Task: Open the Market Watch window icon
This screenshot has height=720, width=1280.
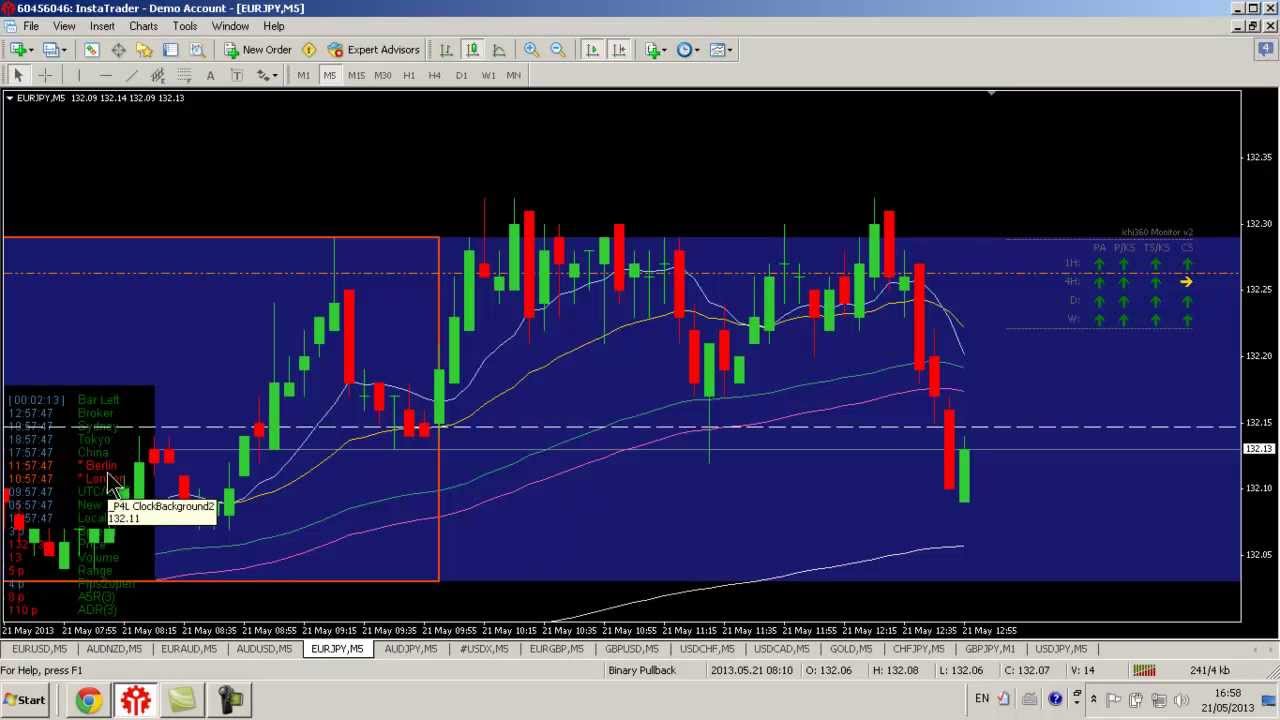Action: pyautogui.click(x=91, y=49)
